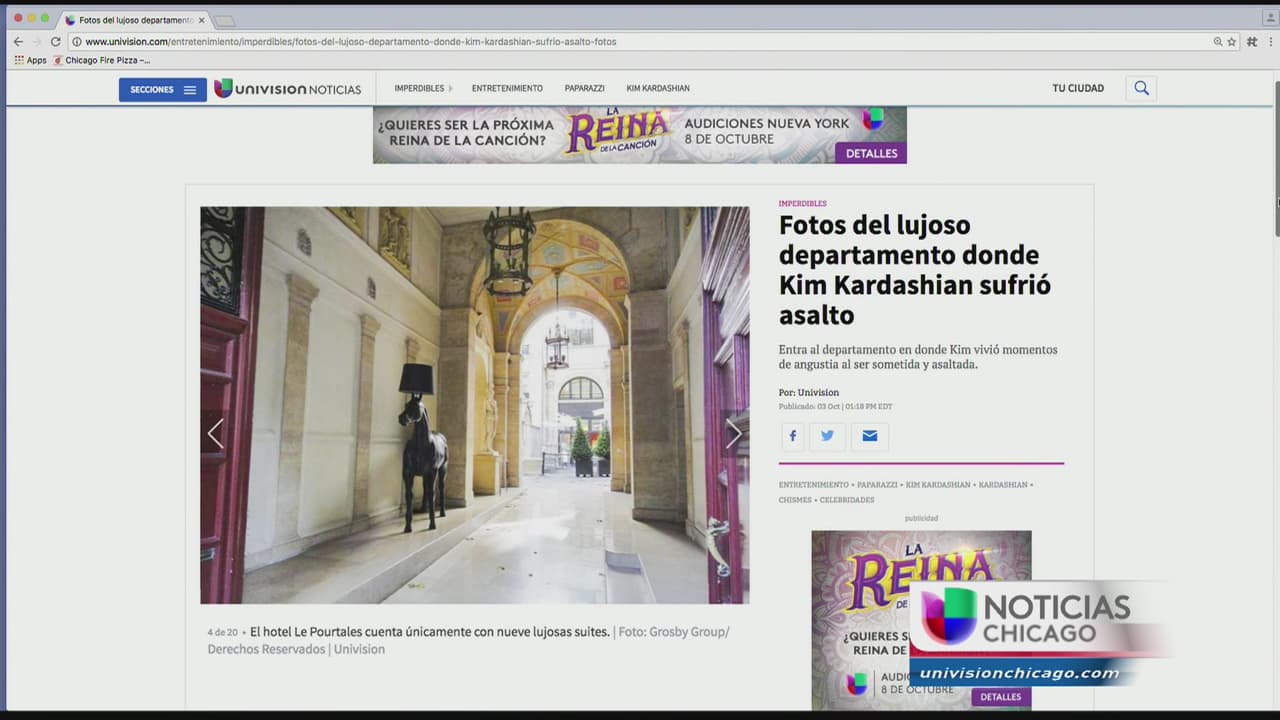The image size is (1280, 720).
Task: Open the Chicago Fire Pizza bookmark
Action: 106,60
